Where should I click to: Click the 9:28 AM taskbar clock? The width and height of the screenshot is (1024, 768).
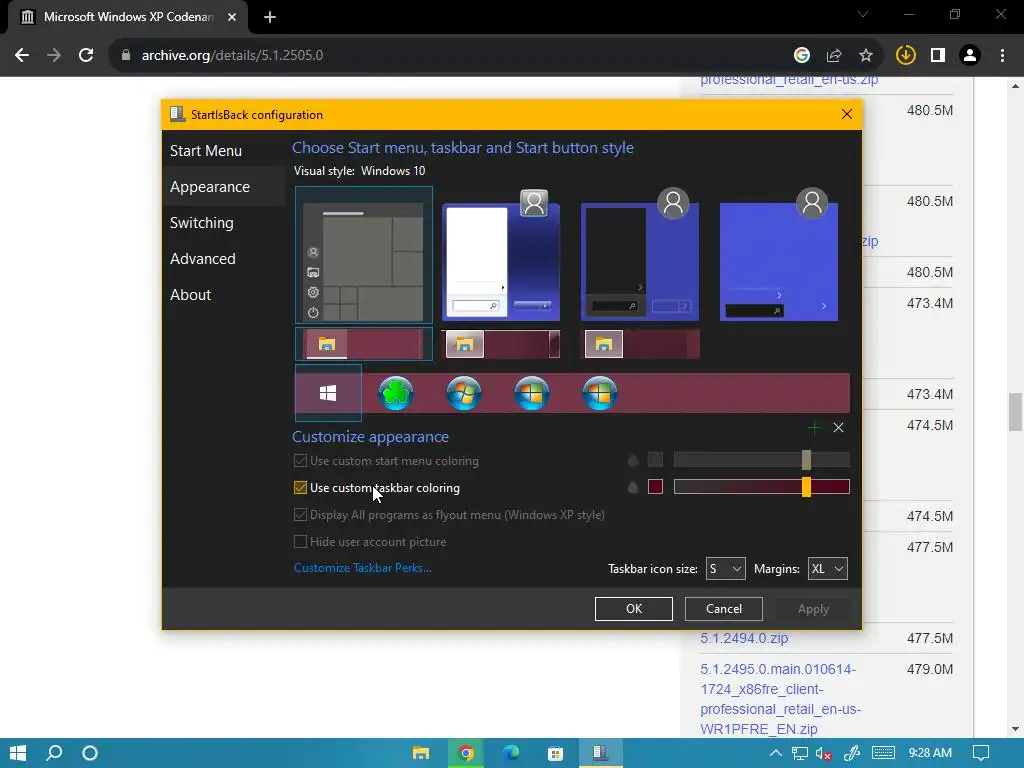930,753
